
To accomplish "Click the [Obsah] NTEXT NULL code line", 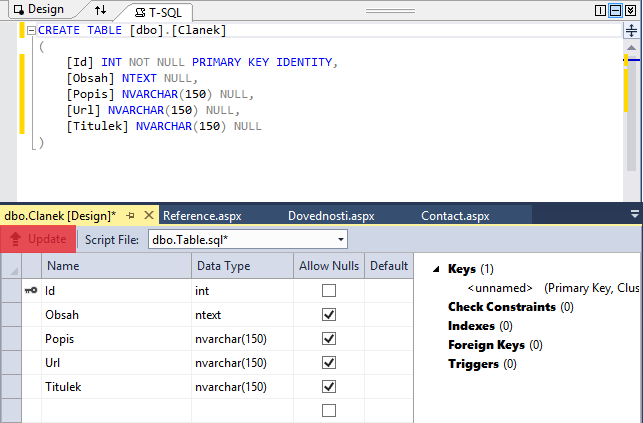I will point(132,78).
